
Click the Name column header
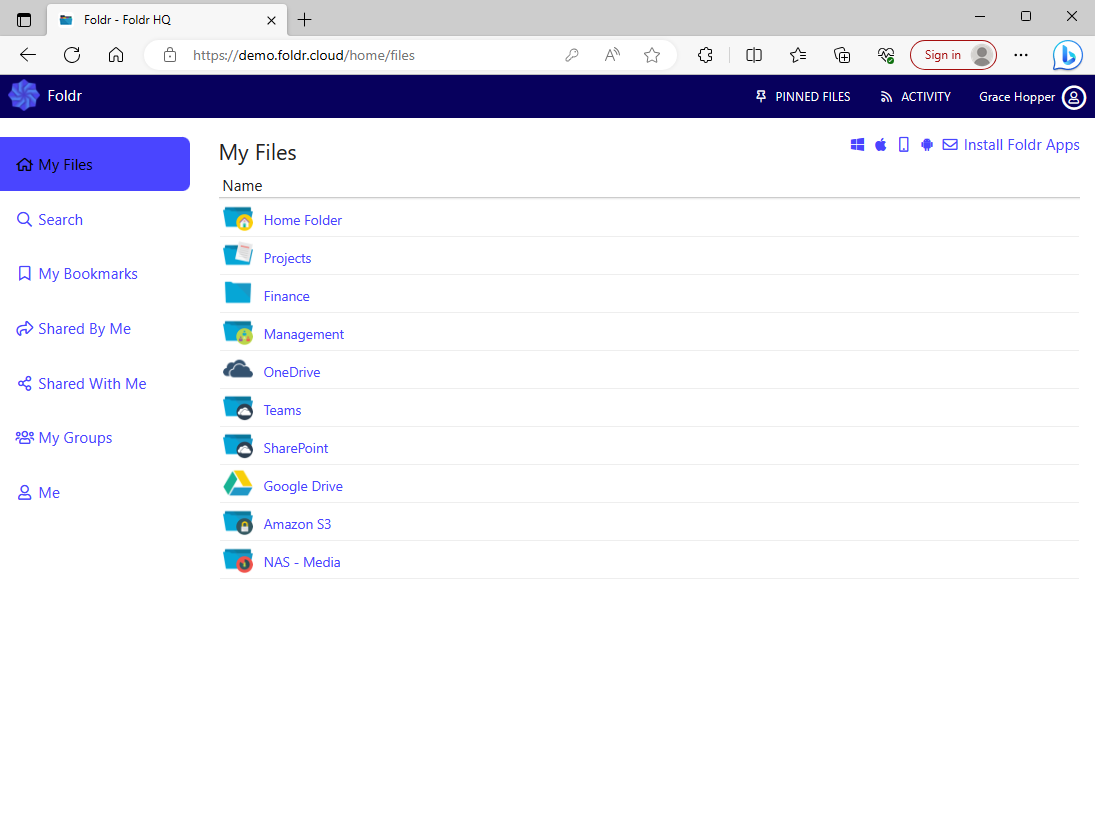(242, 186)
